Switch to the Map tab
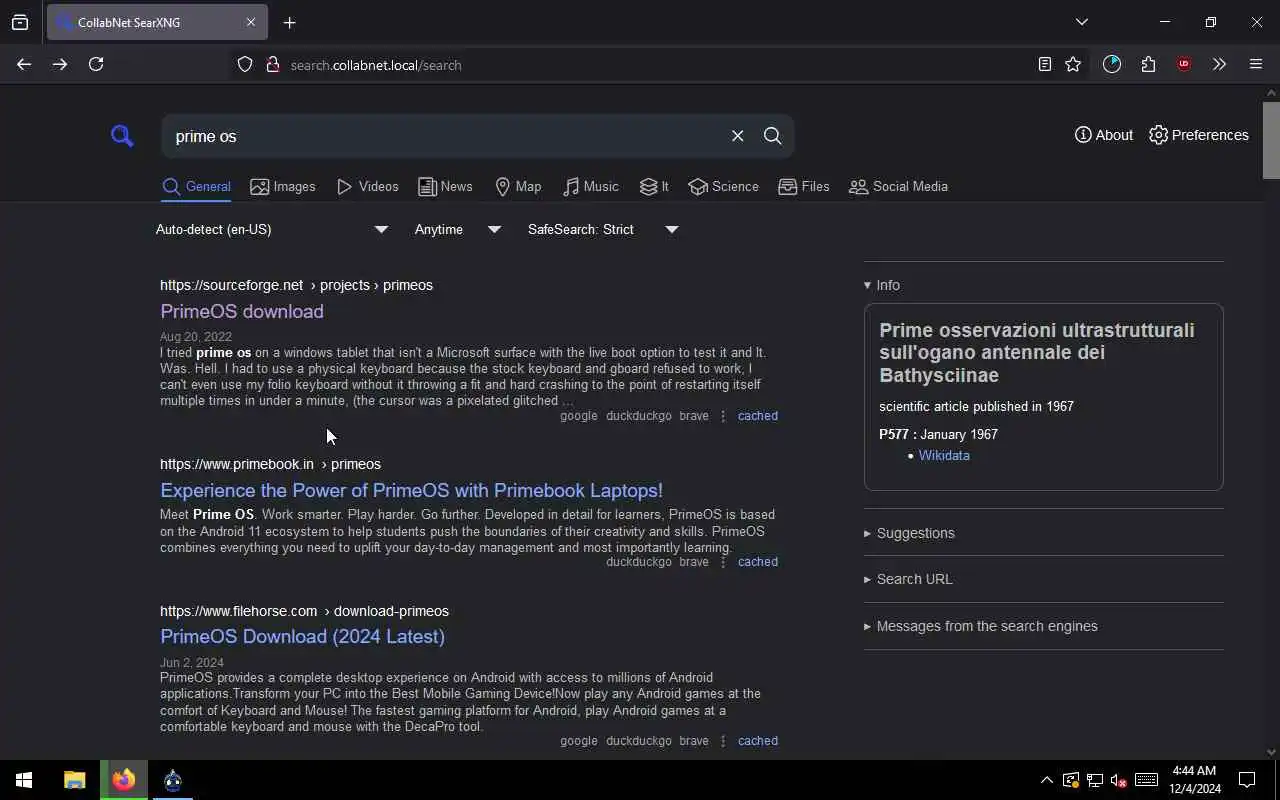1280x800 pixels. pyautogui.click(x=518, y=187)
